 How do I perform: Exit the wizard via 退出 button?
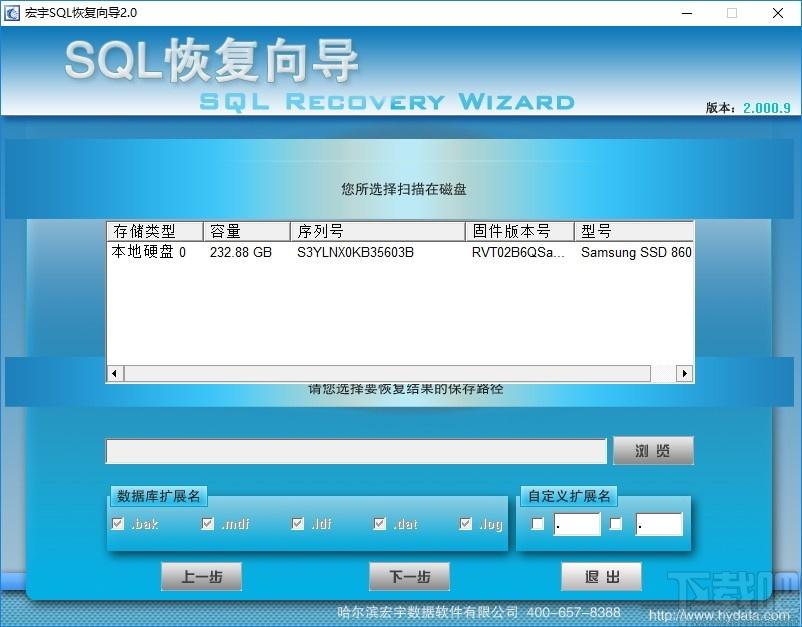pyautogui.click(x=602, y=576)
